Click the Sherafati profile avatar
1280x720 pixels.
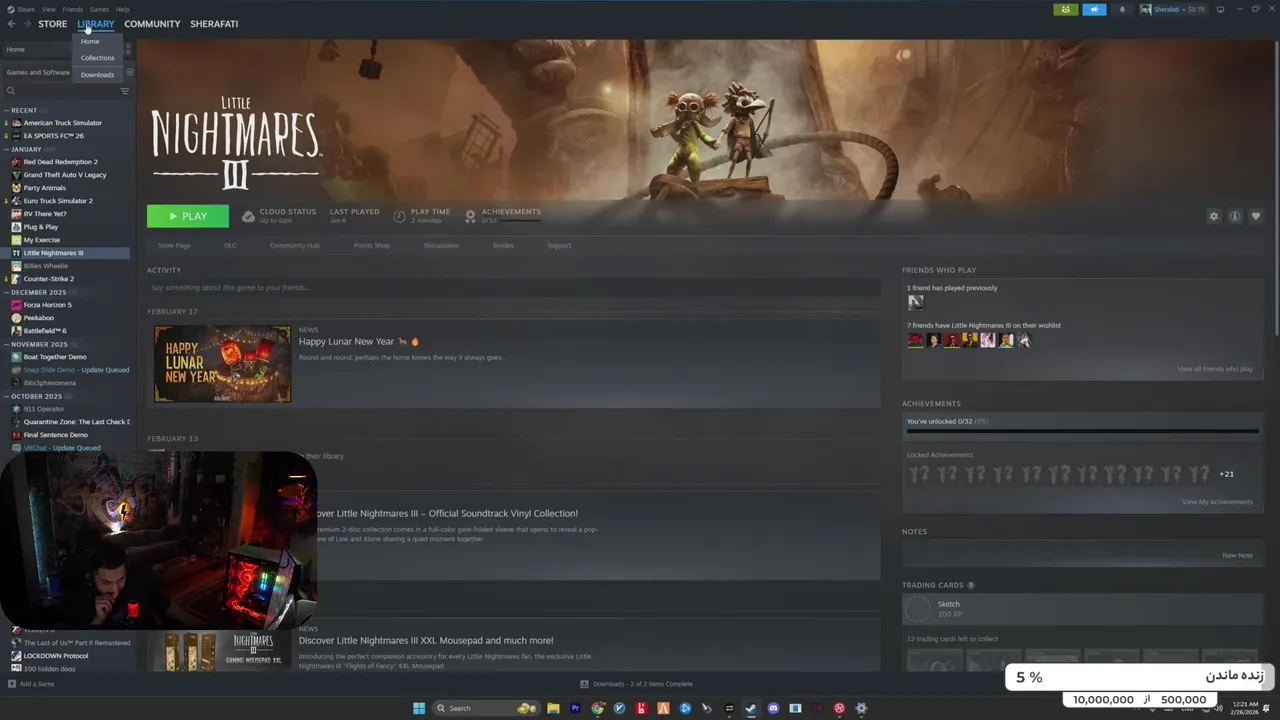[1146, 10]
